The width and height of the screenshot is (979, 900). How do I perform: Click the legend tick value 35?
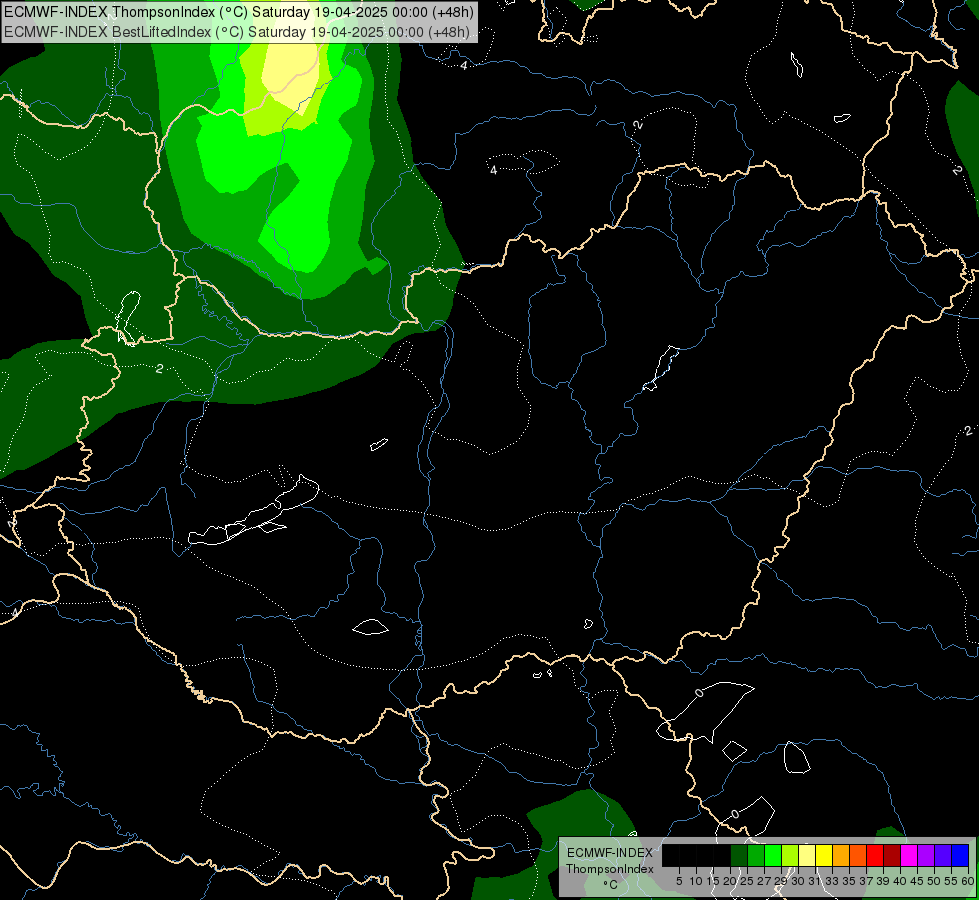849,881
